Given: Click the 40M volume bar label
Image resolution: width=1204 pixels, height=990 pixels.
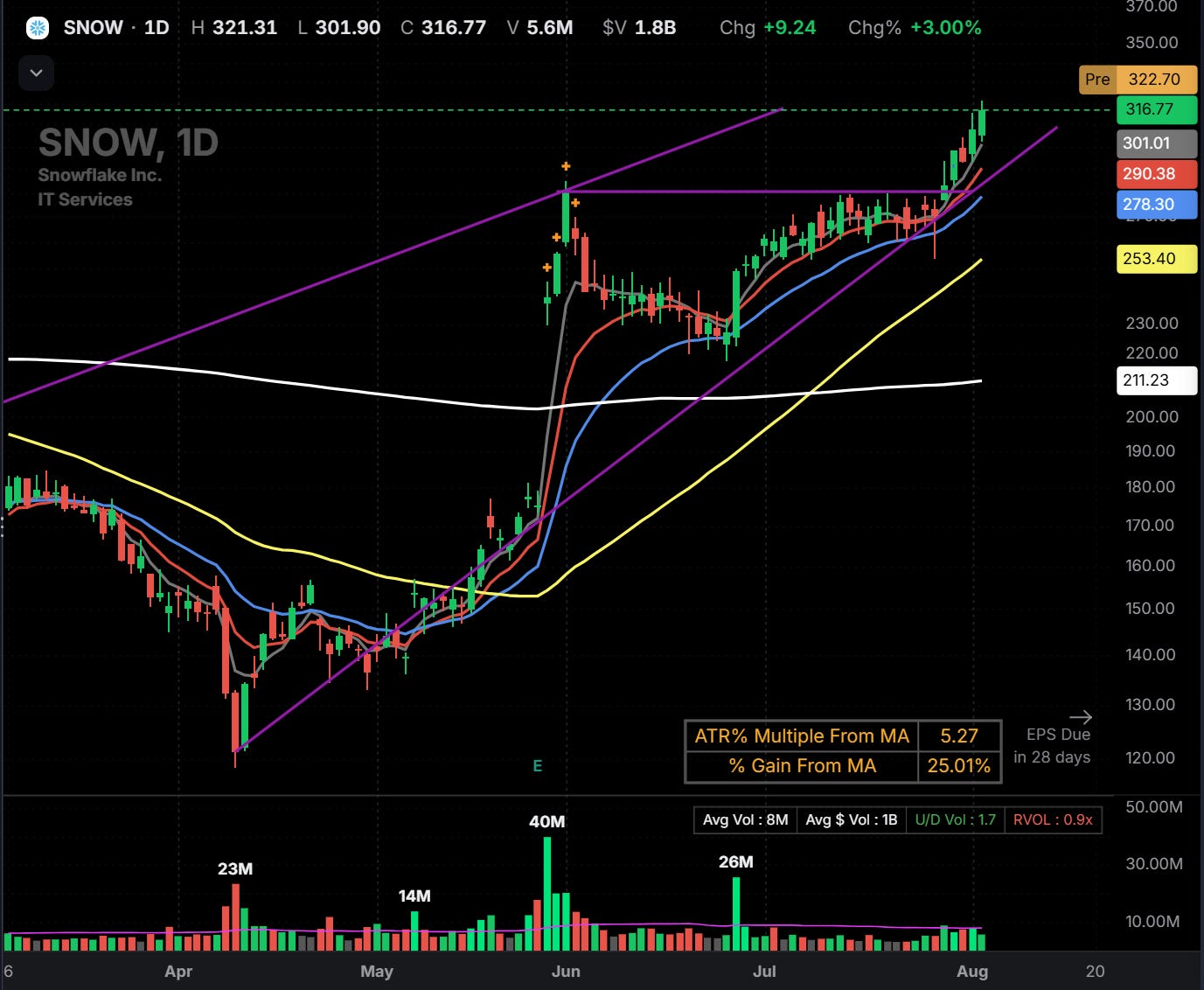Looking at the screenshot, I should [x=547, y=822].
